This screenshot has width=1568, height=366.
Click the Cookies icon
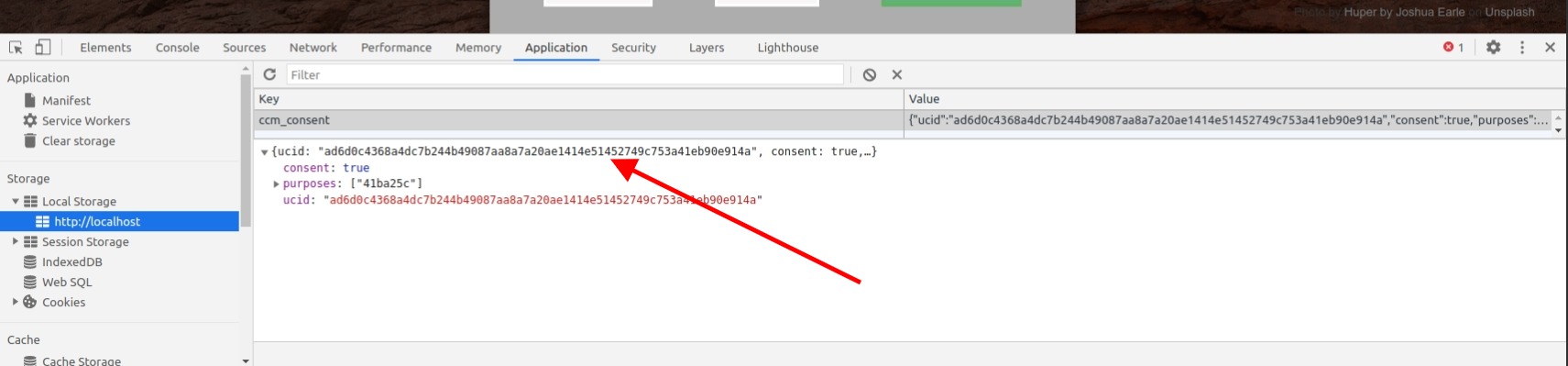(x=30, y=302)
